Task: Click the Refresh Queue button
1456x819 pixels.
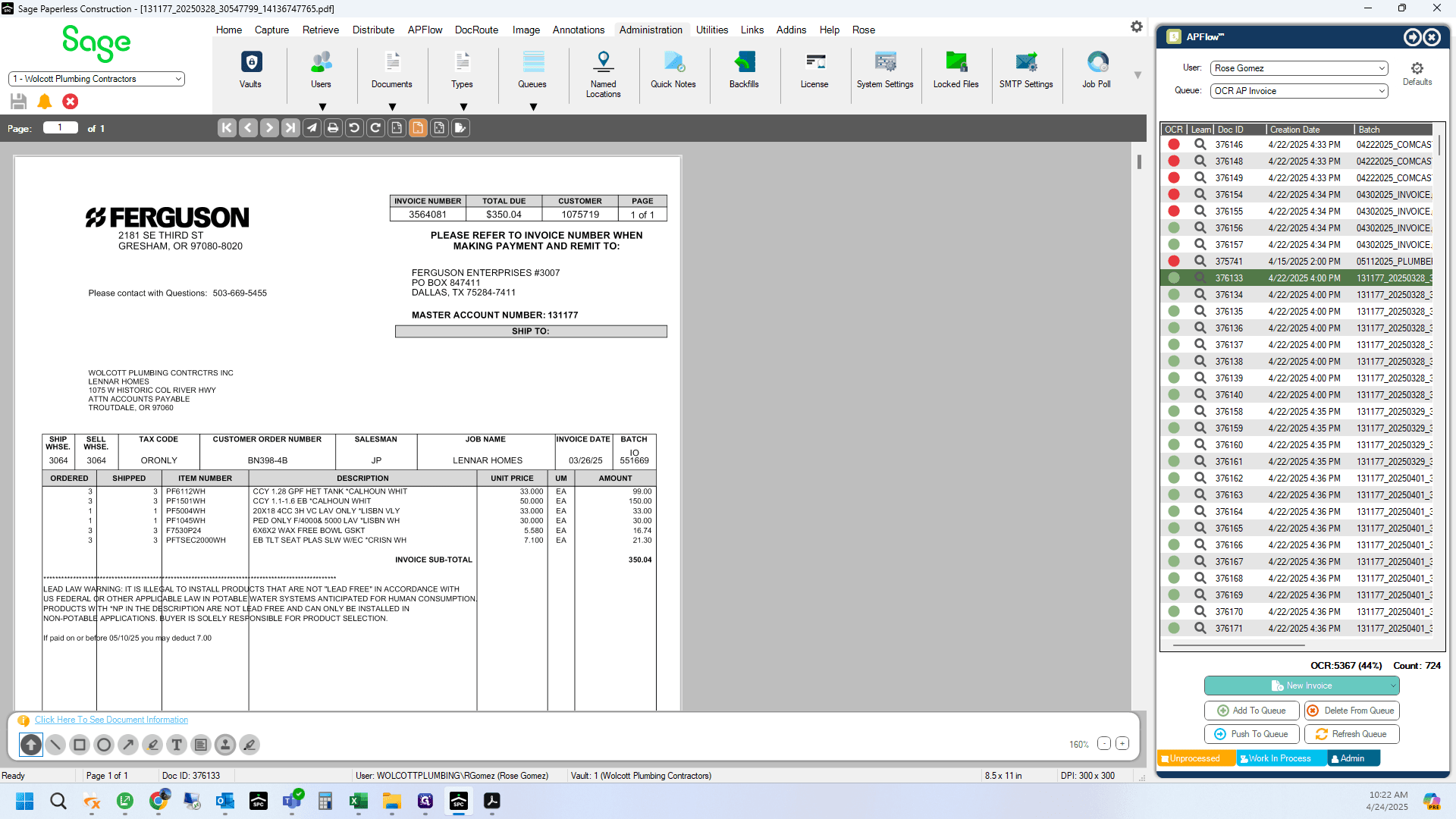Action: [1351, 734]
